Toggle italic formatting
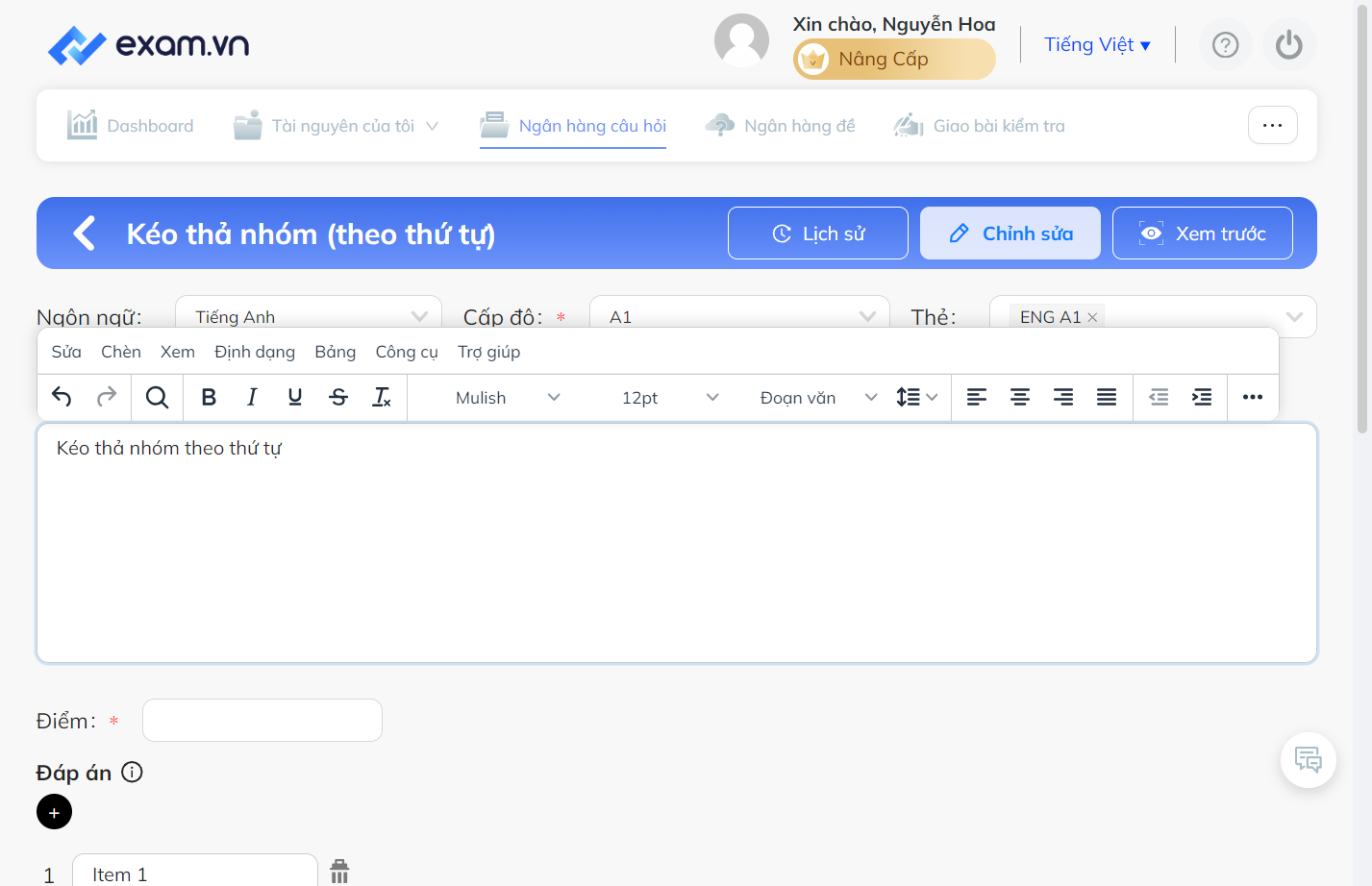The width and height of the screenshot is (1372, 886). tap(252, 397)
